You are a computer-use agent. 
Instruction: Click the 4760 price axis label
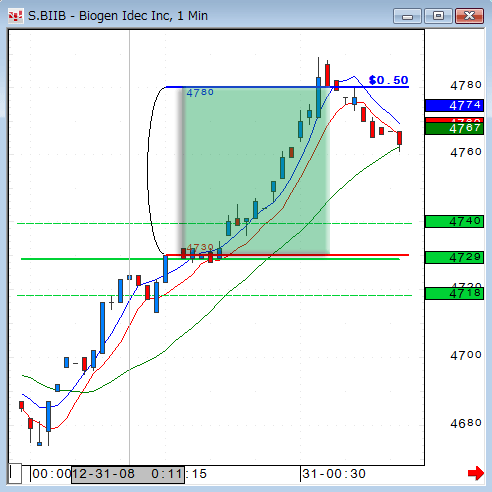(x=466, y=152)
